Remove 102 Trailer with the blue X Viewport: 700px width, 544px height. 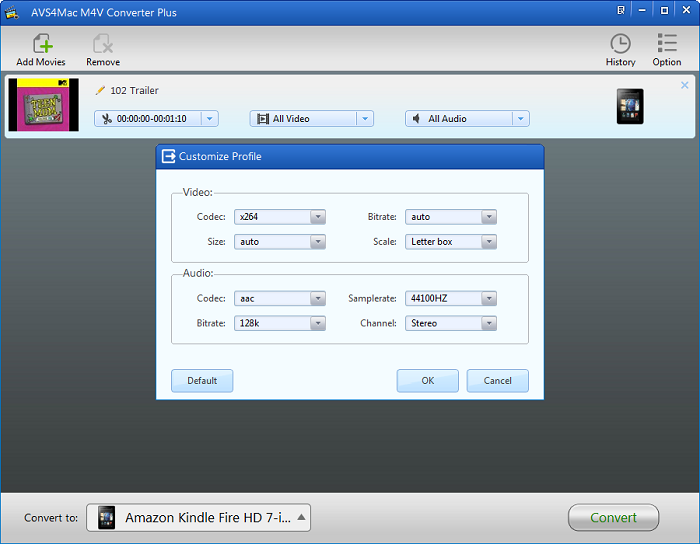(684, 85)
